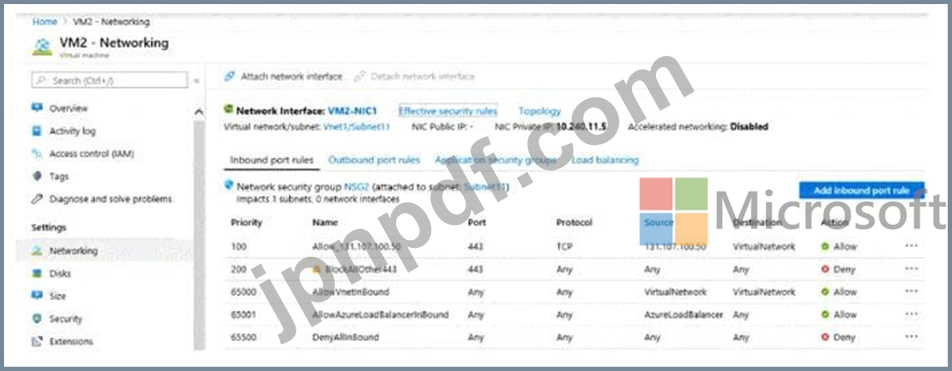Open ellipsis menu for AllowAzureLoadBalancerInBound rule
This screenshot has width=952, height=371.
pos(911,315)
